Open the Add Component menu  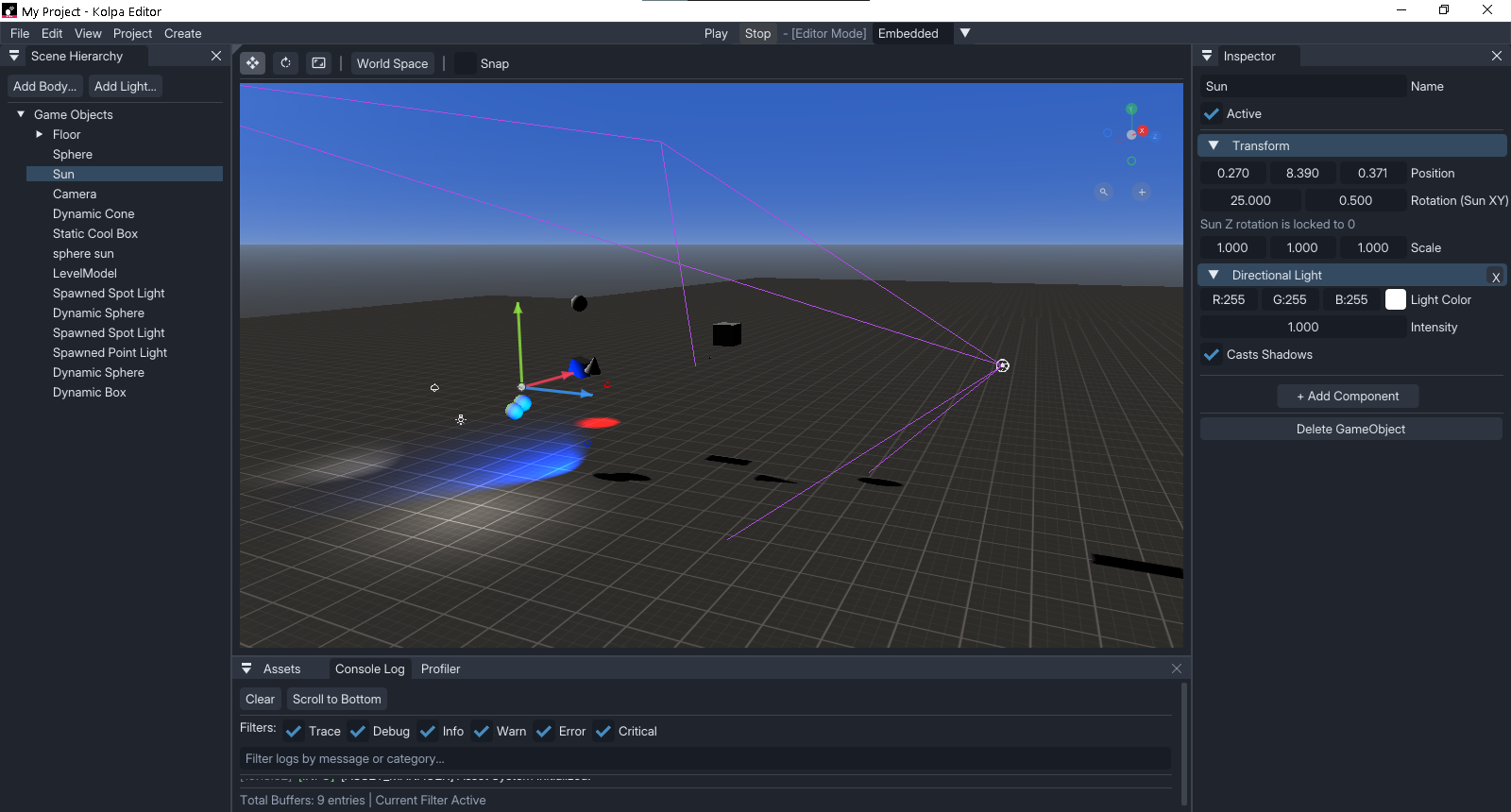pyautogui.click(x=1348, y=396)
